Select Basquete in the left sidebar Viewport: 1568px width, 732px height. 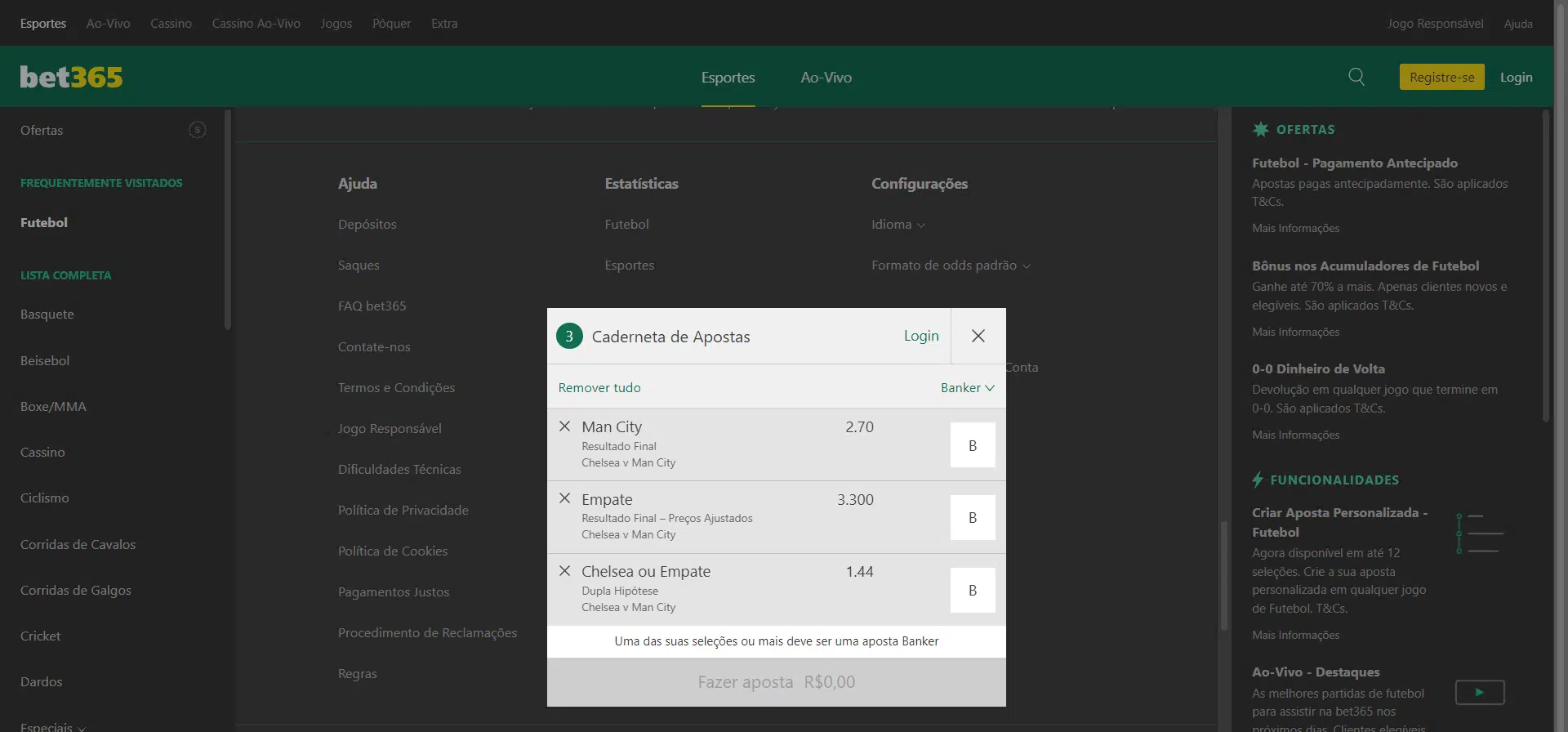pos(47,314)
